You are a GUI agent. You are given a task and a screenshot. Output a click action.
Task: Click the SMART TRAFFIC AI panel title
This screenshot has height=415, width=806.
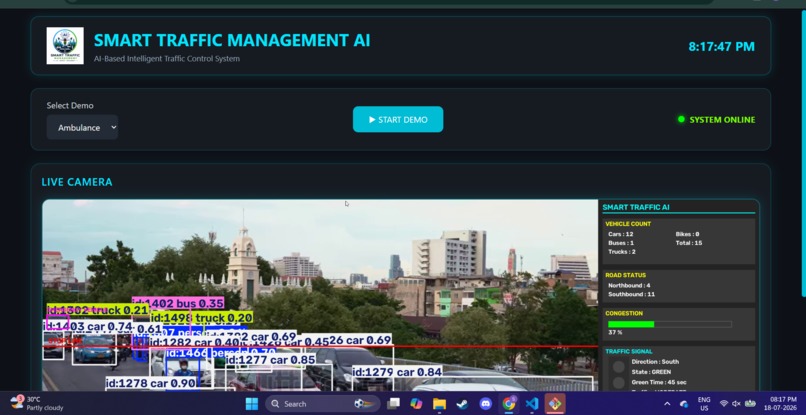click(x=635, y=207)
